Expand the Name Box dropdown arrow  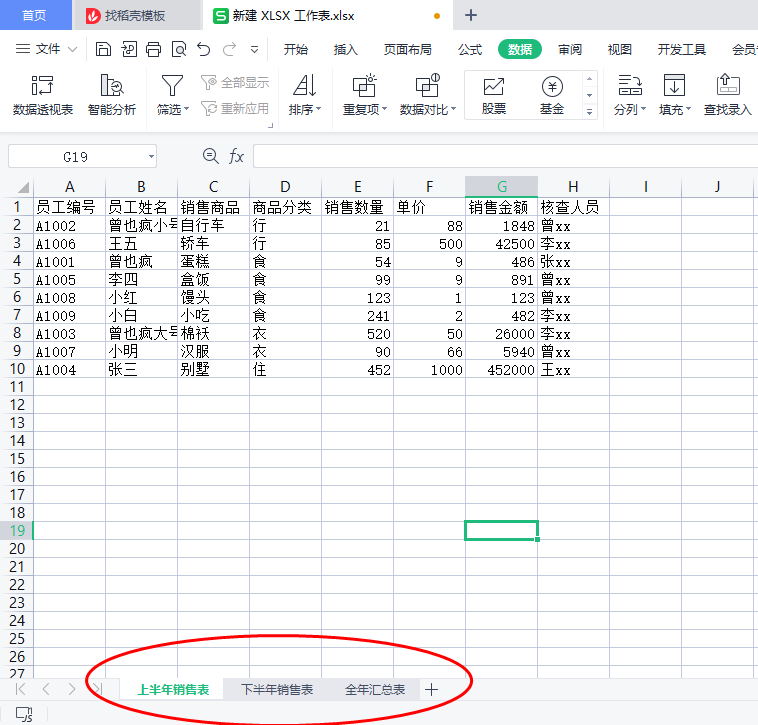click(151, 157)
